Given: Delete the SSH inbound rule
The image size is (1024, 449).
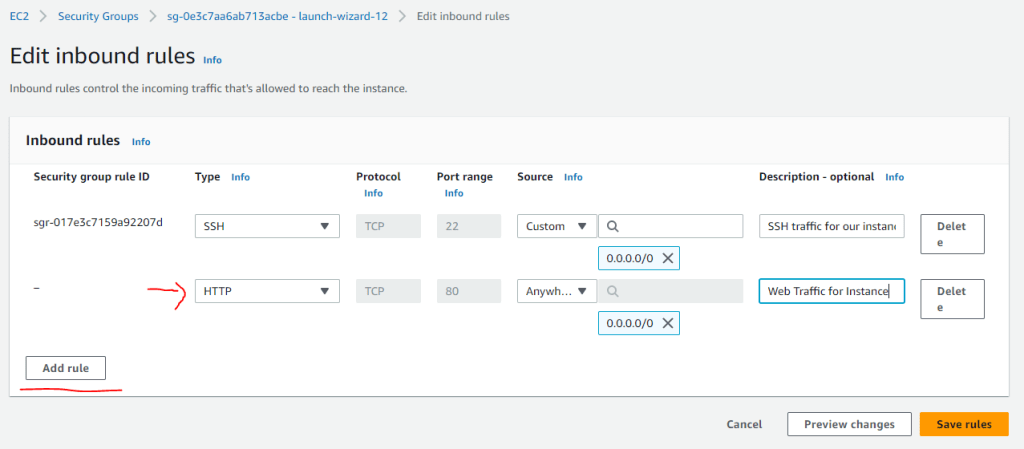Looking at the screenshot, I should click(x=952, y=234).
